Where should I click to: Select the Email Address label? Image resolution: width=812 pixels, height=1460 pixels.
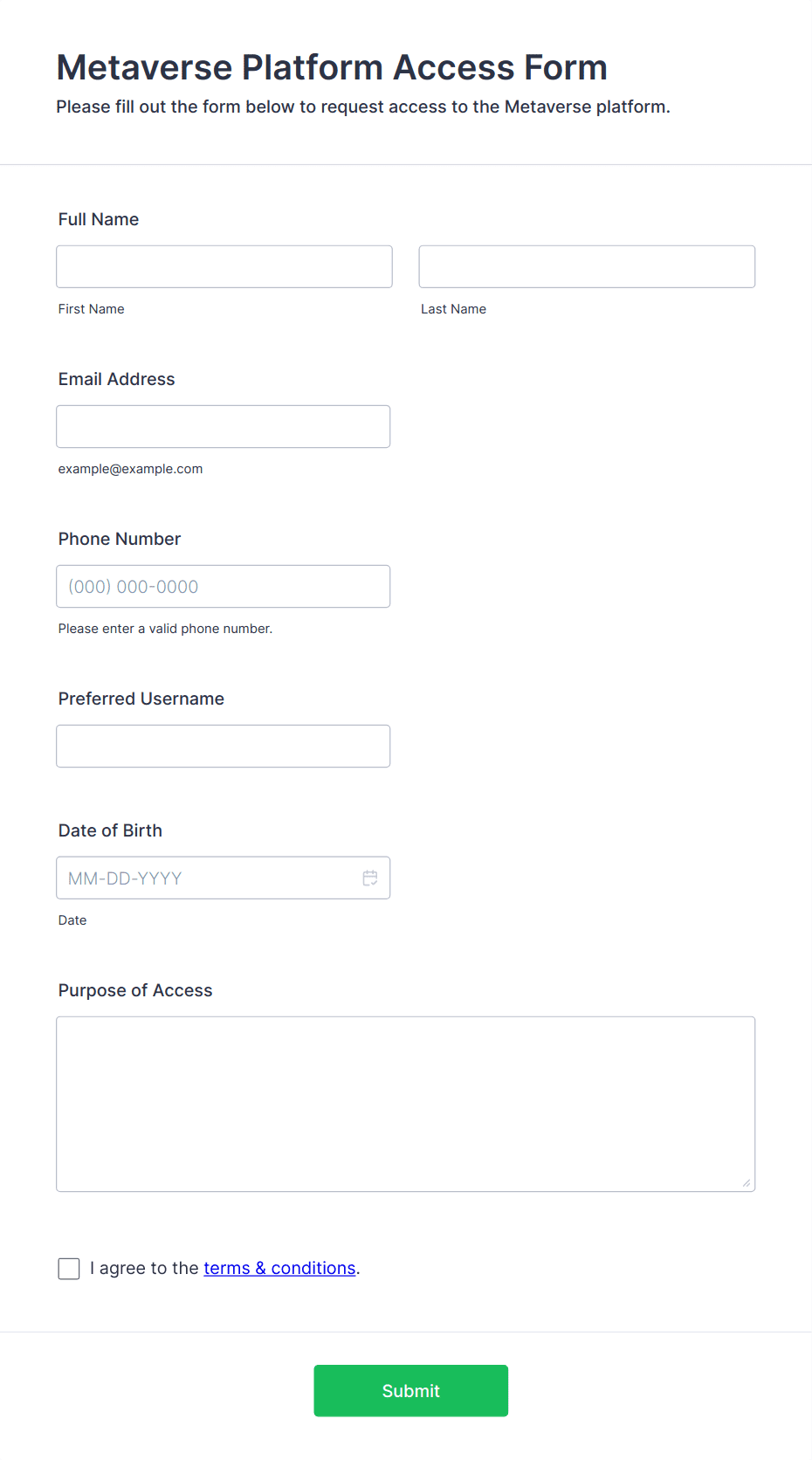coord(117,379)
